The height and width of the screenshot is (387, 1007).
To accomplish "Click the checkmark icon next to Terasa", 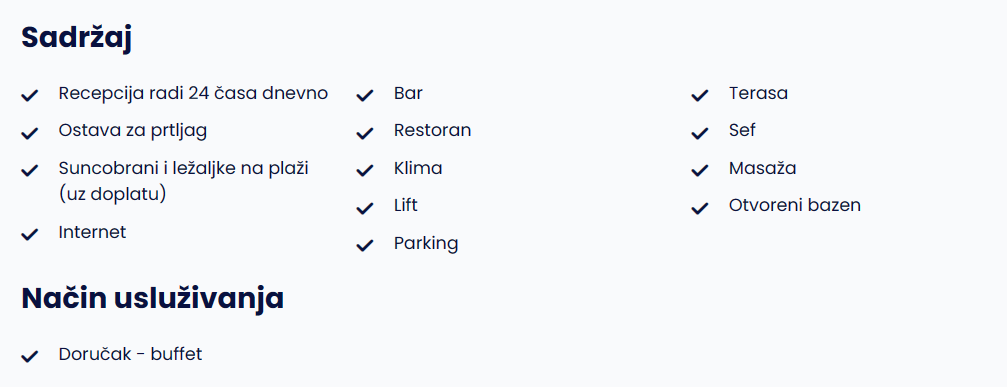I will (700, 96).
